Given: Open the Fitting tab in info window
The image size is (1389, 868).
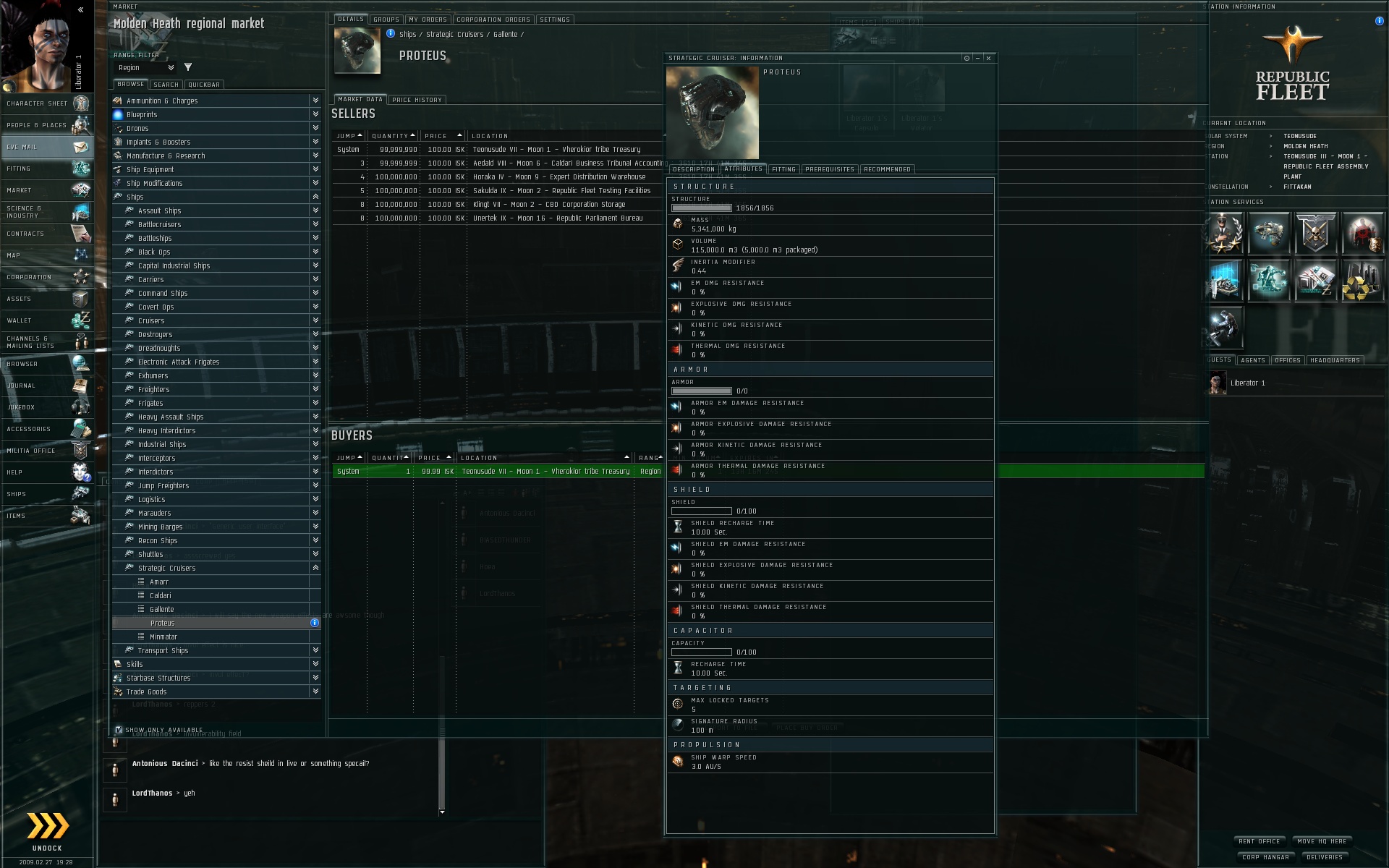Looking at the screenshot, I should 783,169.
